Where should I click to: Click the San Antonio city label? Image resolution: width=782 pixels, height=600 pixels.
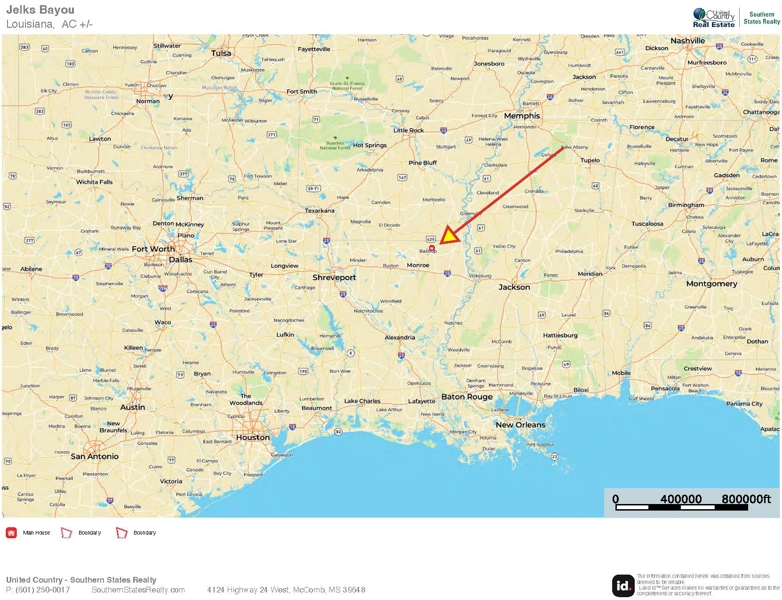click(x=95, y=456)
